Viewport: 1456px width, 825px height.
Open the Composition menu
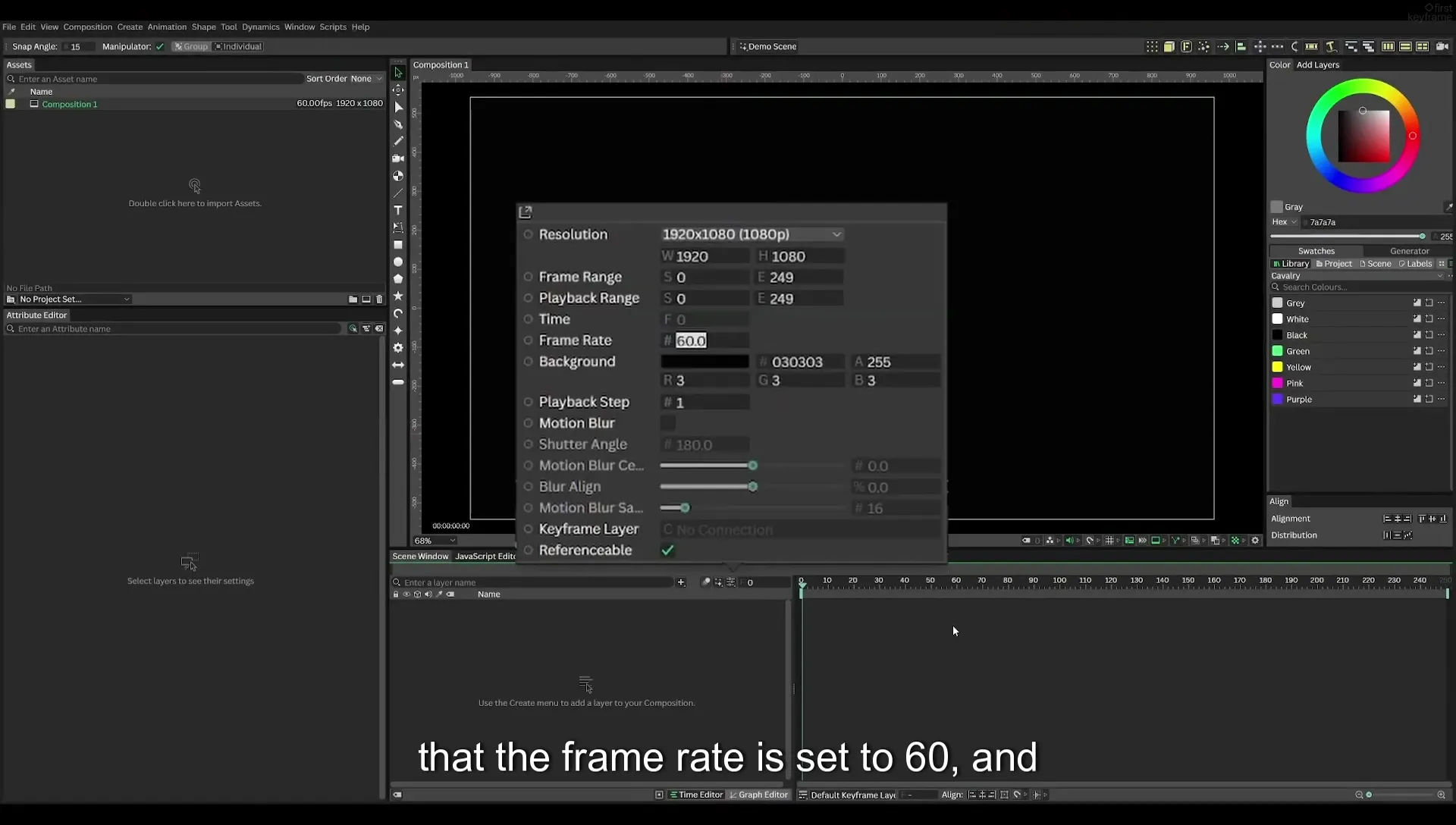click(x=87, y=27)
